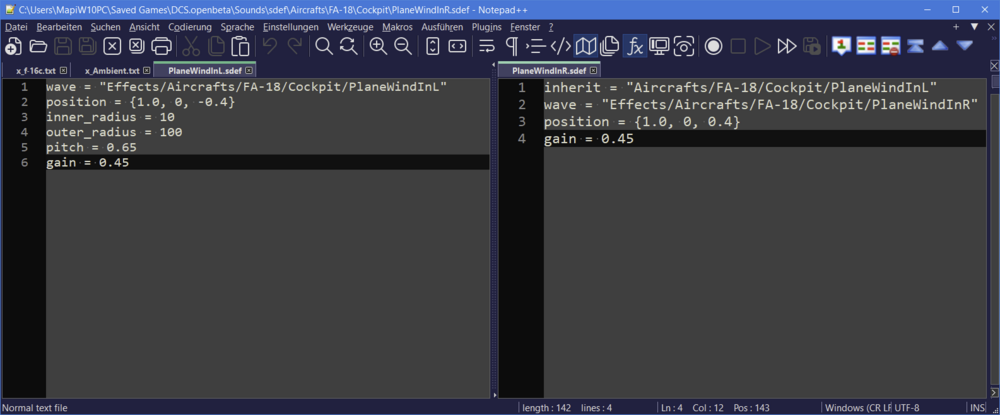Open the Codierung menu
The image size is (1000, 415).
190,27
